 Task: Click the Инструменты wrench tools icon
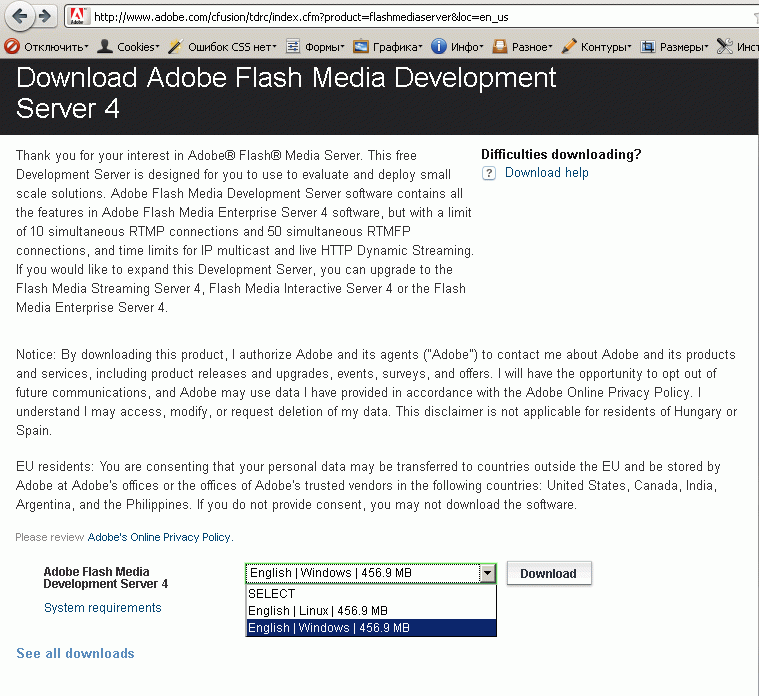coord(725,46)
